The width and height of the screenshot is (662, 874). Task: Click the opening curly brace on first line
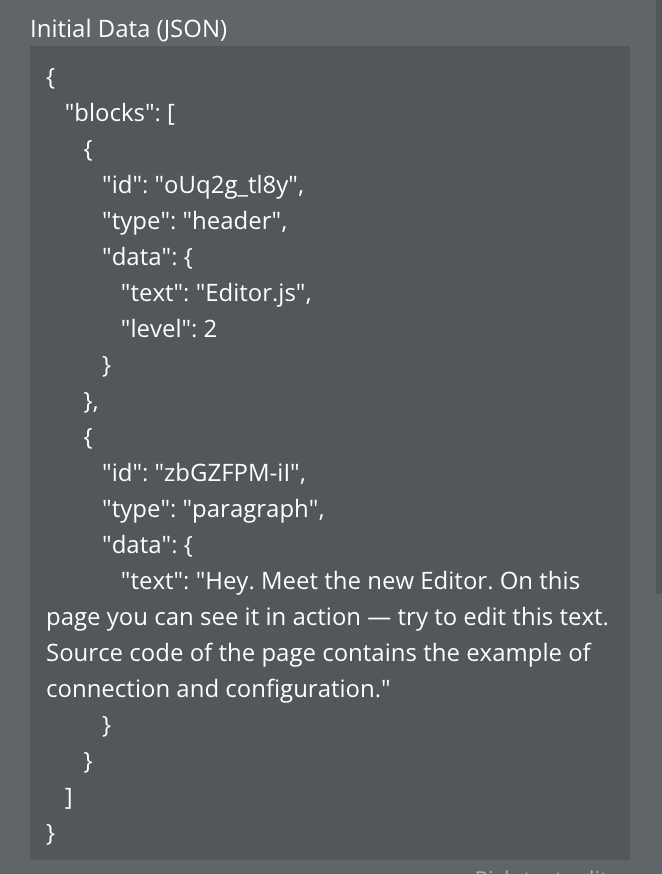50,77
